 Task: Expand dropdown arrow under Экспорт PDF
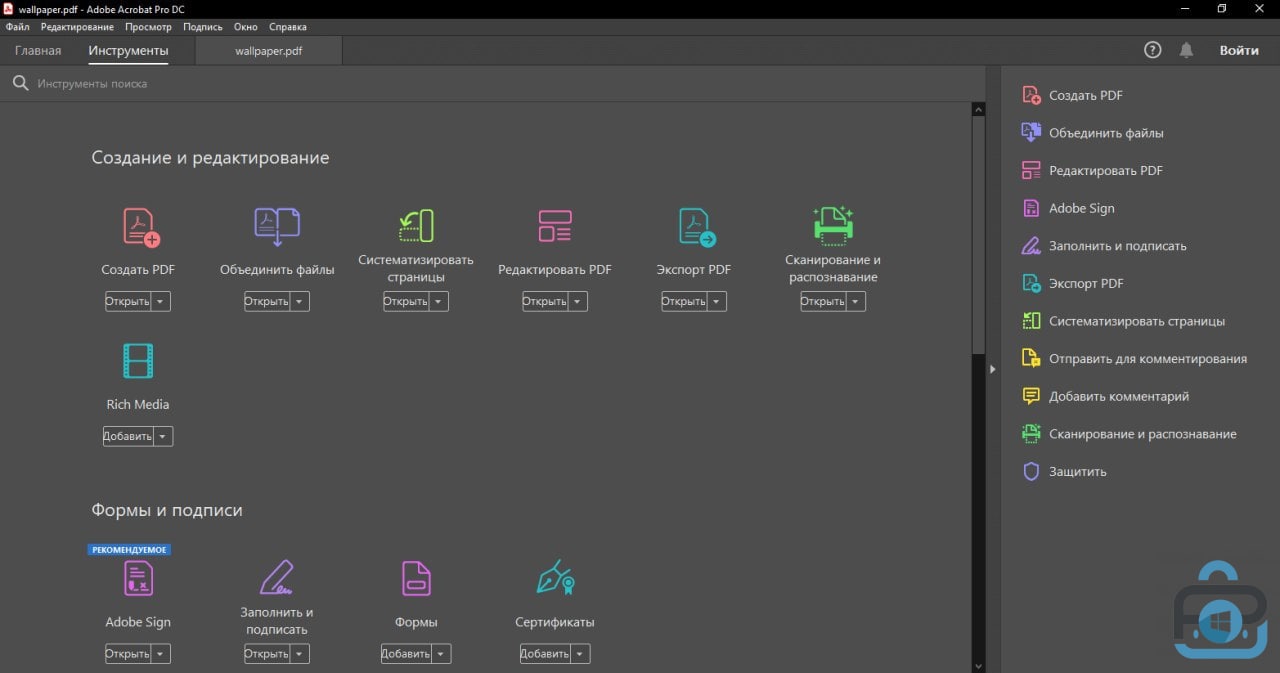(717, 301)
